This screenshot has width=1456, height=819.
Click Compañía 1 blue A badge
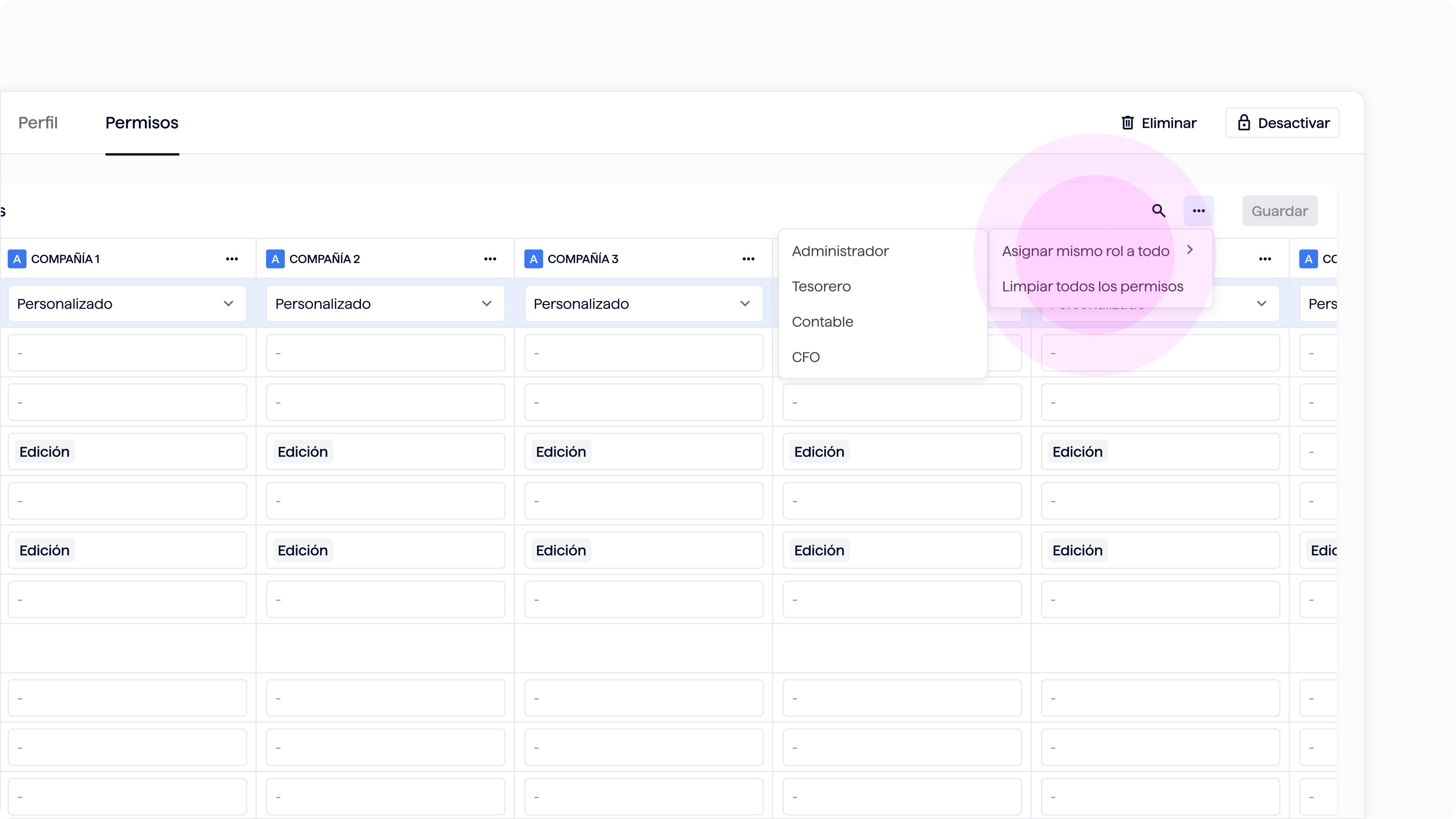[17, 259]
